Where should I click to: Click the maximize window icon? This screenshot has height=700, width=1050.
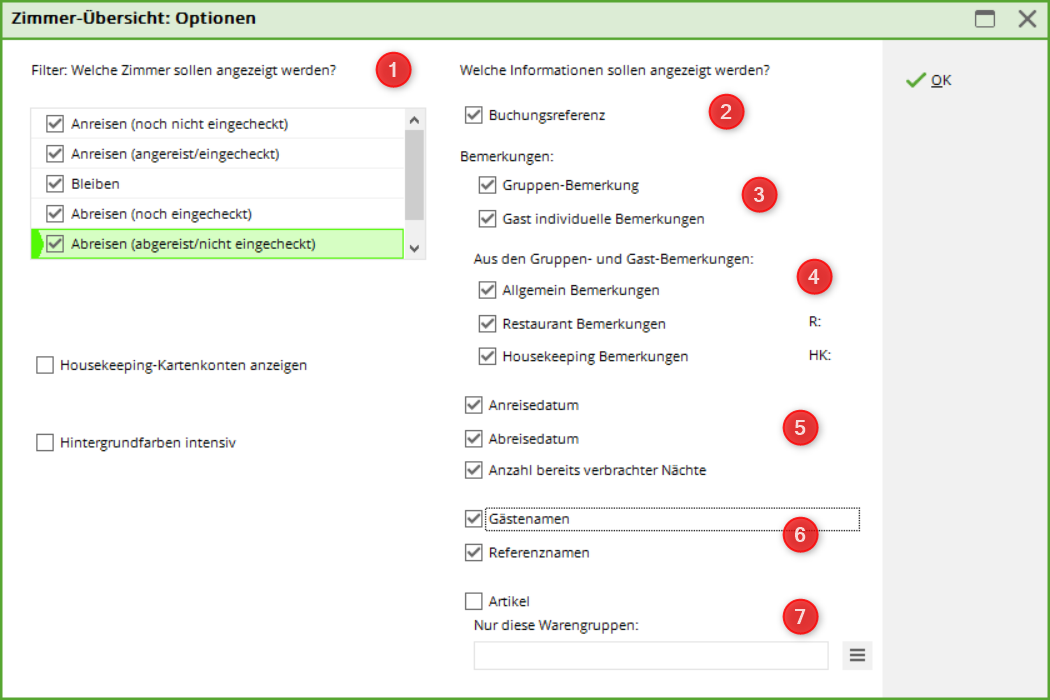(x=986, y=18)
